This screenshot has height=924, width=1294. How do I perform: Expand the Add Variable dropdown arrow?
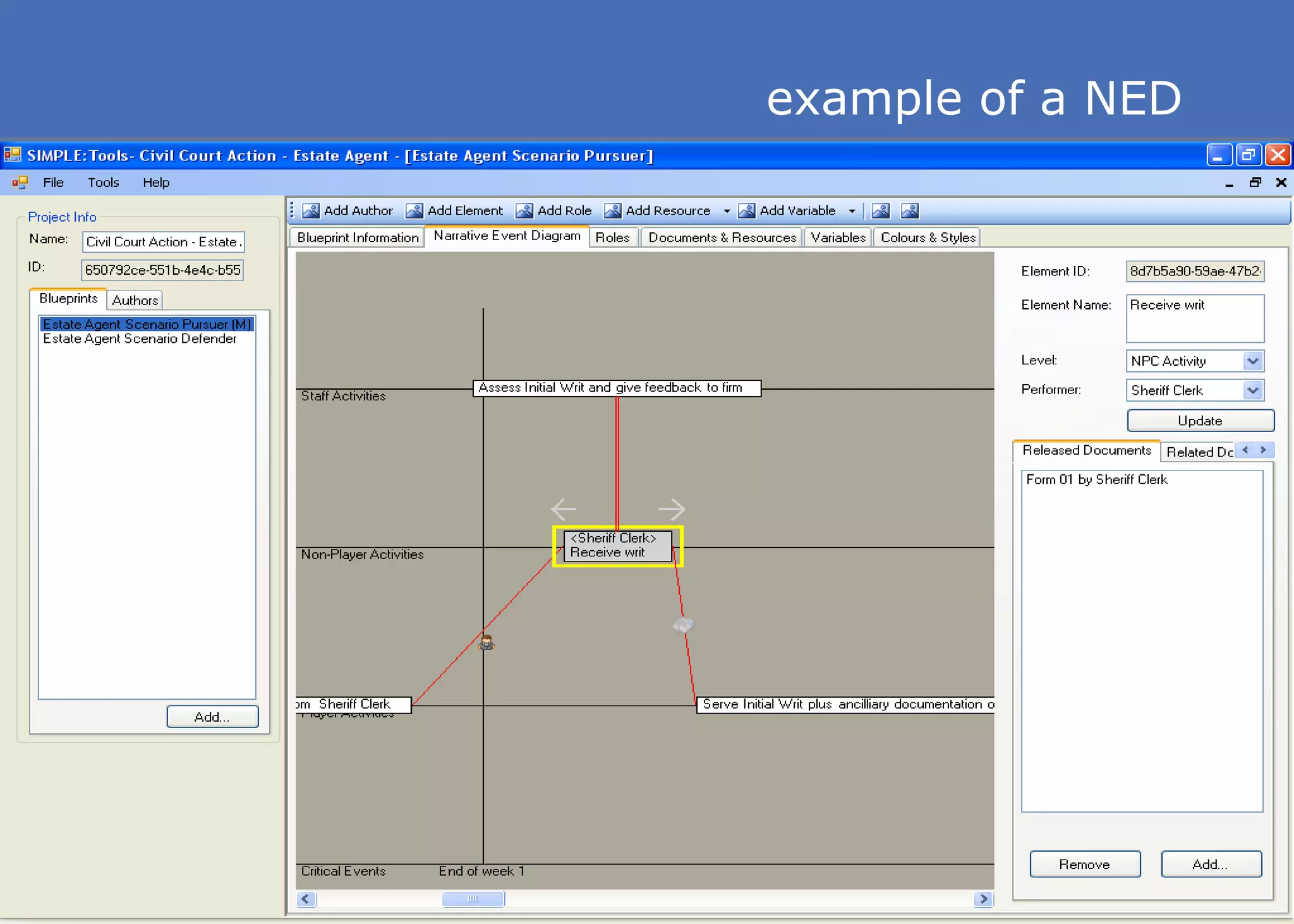(x=852, y=211)
